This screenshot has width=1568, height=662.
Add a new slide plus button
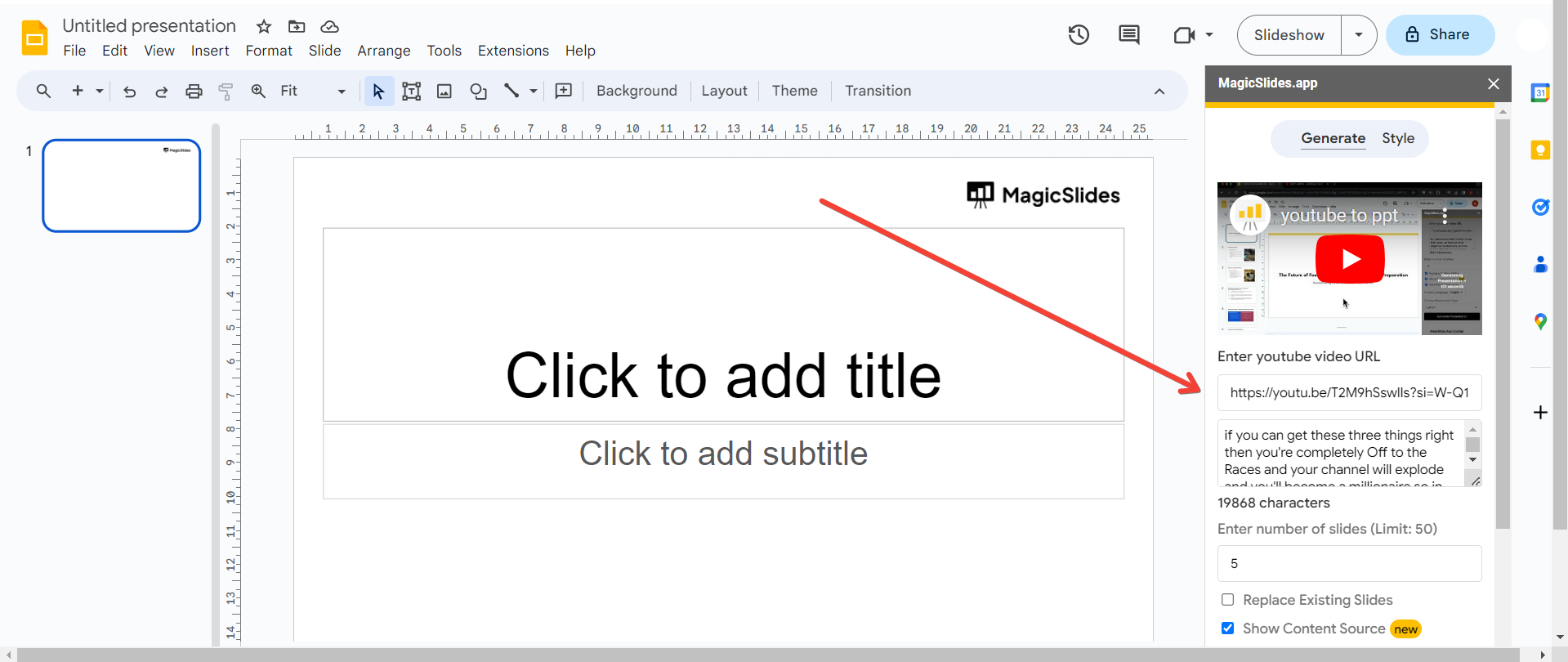coord(78,91)
